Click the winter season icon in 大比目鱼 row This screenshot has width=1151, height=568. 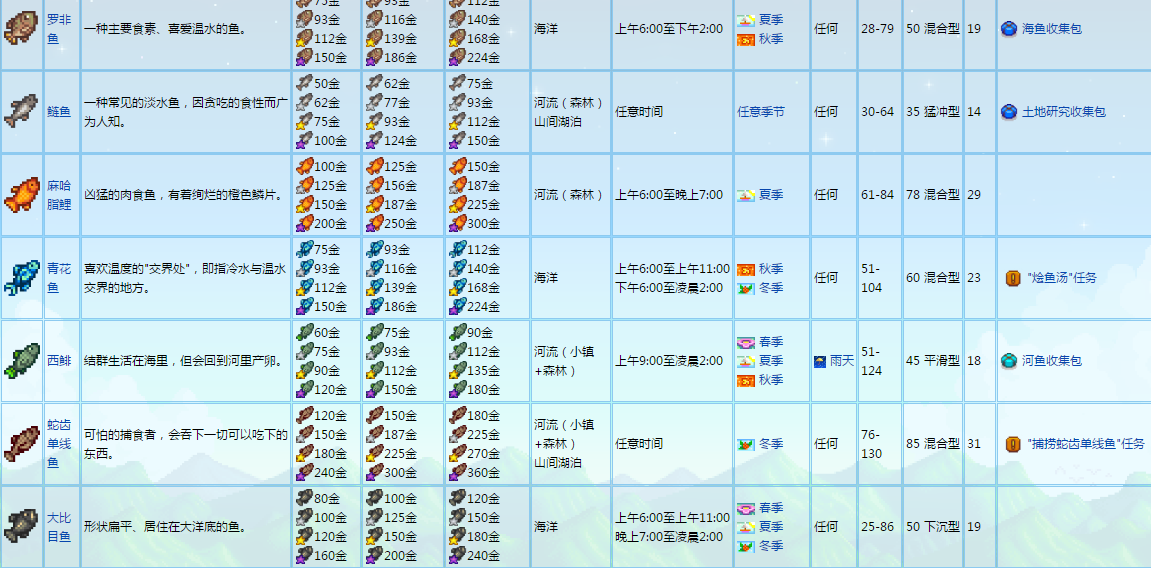point(746,546)
